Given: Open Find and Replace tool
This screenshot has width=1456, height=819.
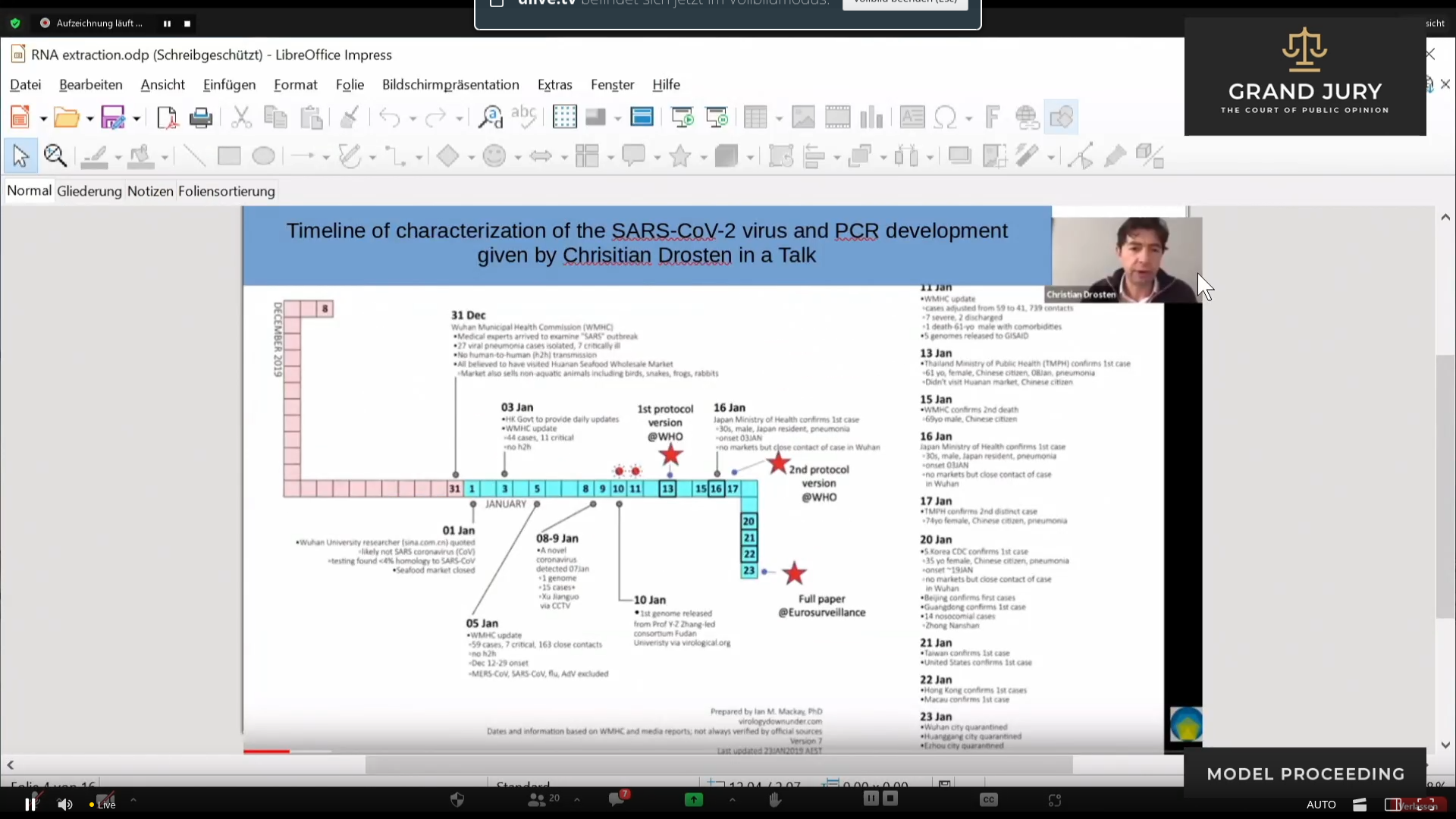Looking at the screenshot, I should pos(491,118).
